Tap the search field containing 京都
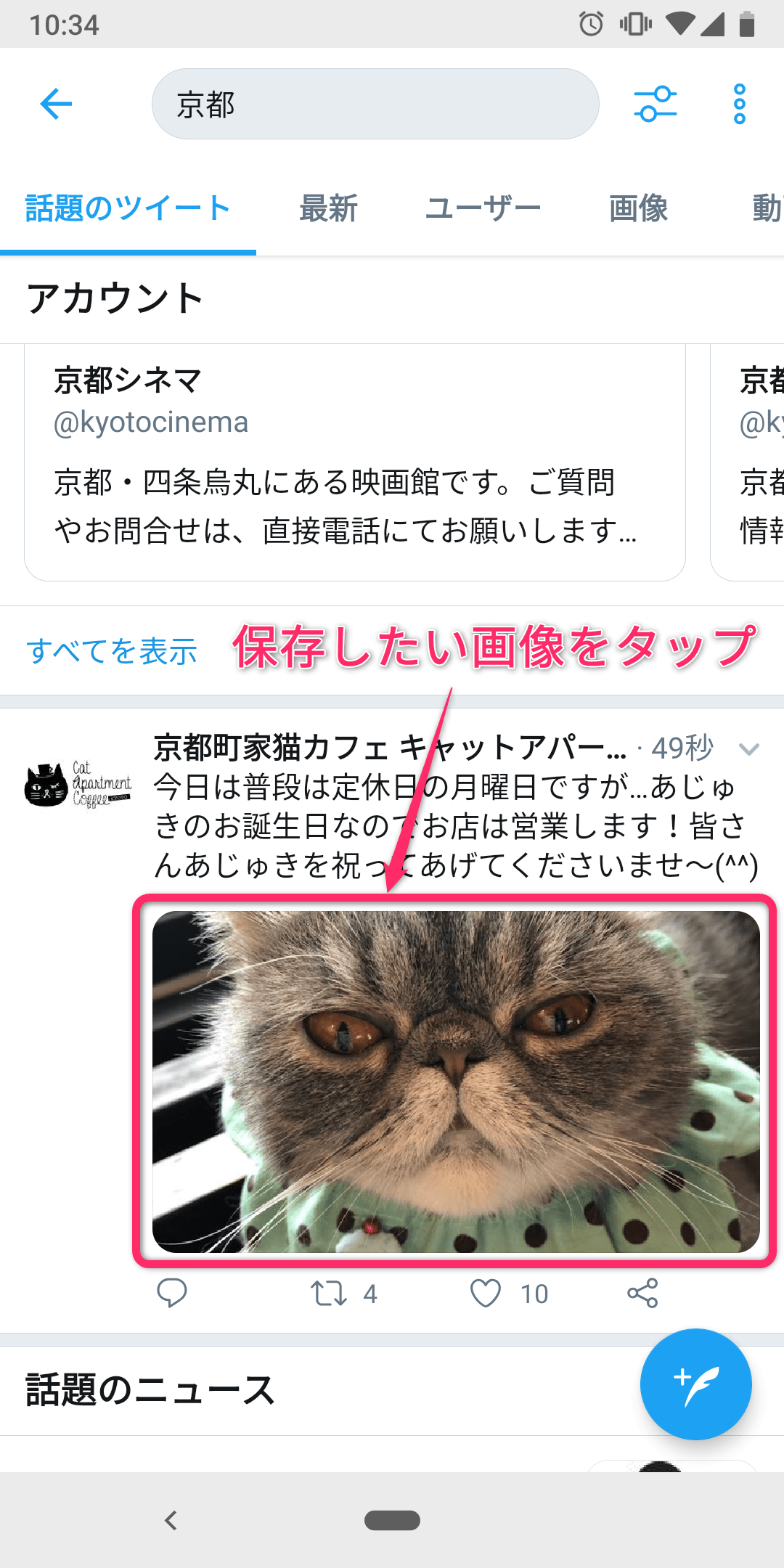784x1568 pixels. (375, 104)
